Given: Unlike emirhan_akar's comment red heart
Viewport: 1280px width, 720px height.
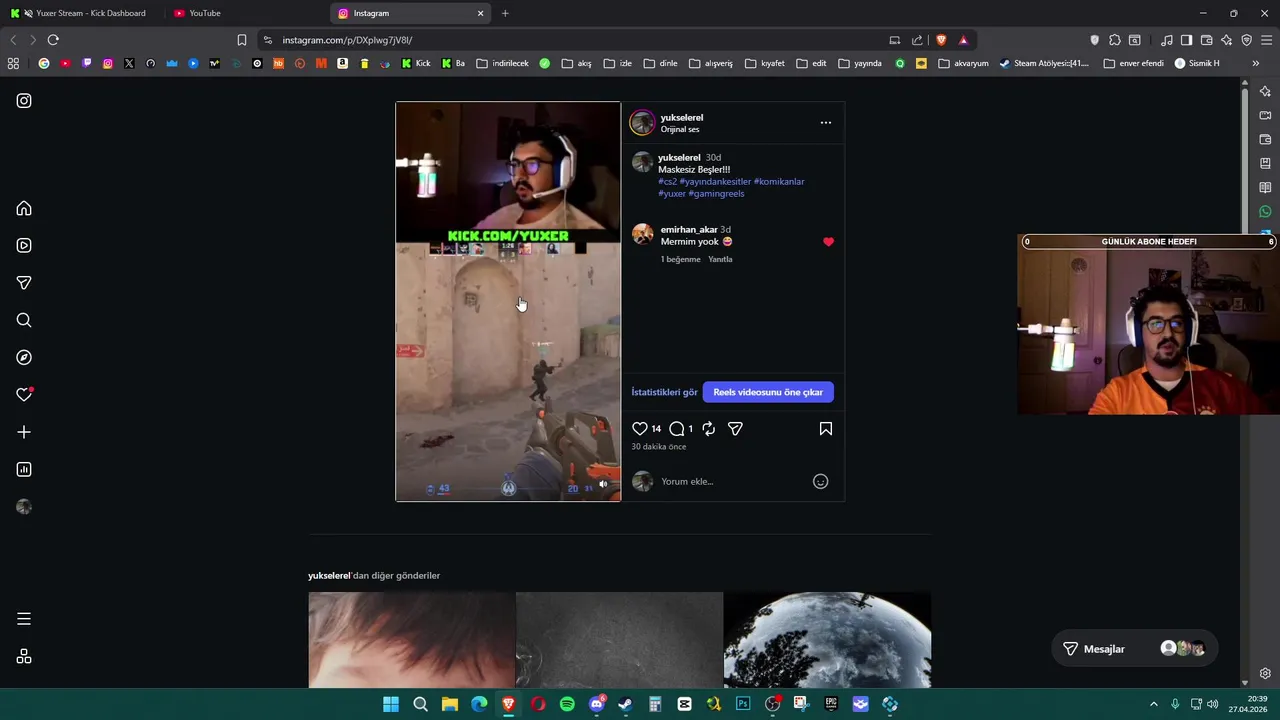Looking at the screenshot, I should [828, 242].
